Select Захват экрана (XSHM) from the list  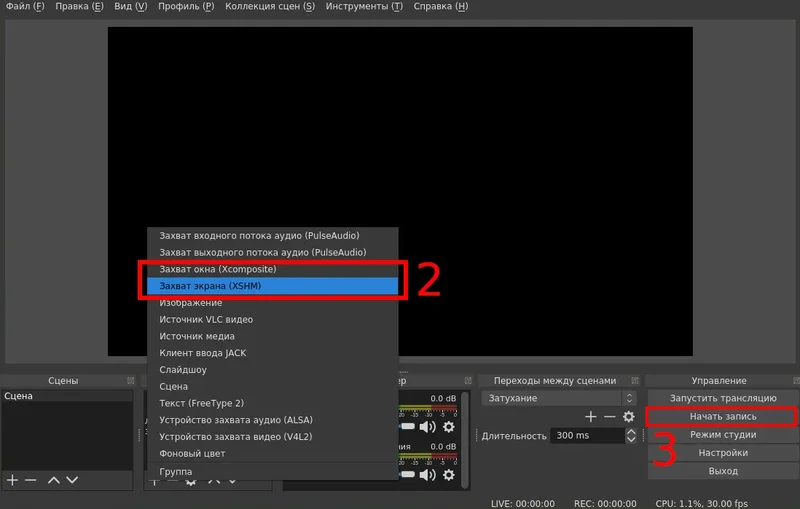pos(272,286)
